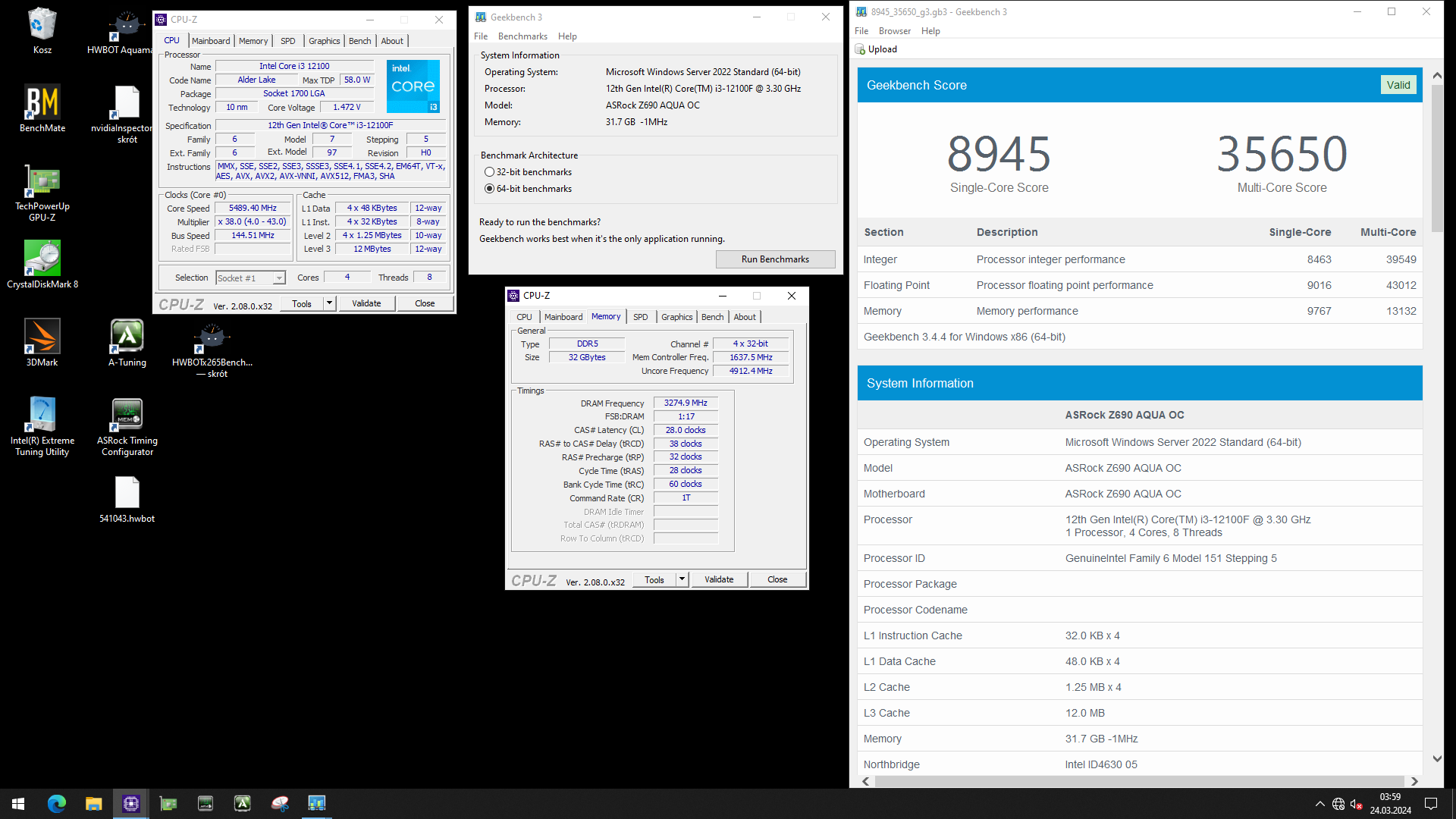This screenshot has height=819, width=1456.
Task: Open the notification center icon
Action: 1431,804
